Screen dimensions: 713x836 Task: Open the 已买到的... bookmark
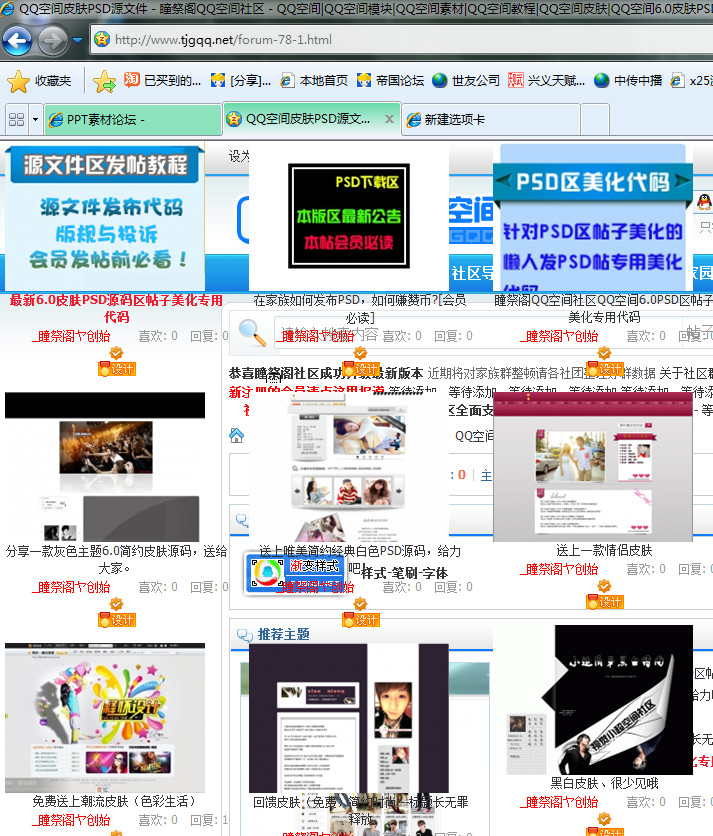(x=163, y=81)
